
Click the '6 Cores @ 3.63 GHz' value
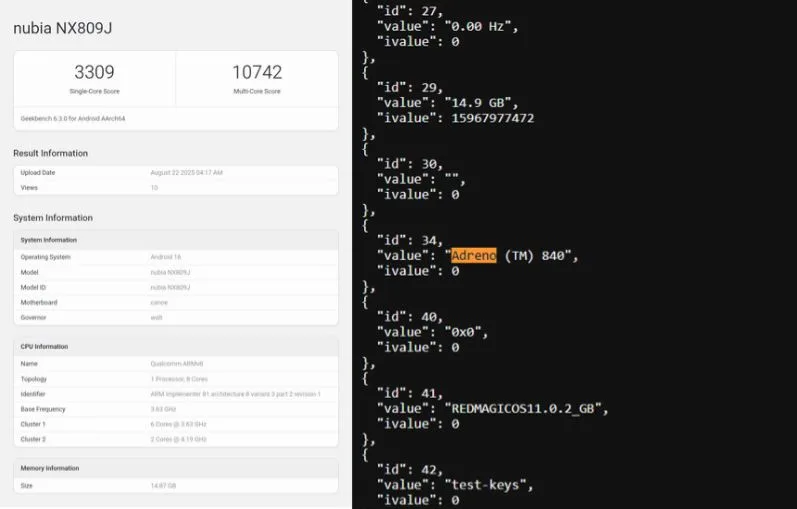point(178,425)
